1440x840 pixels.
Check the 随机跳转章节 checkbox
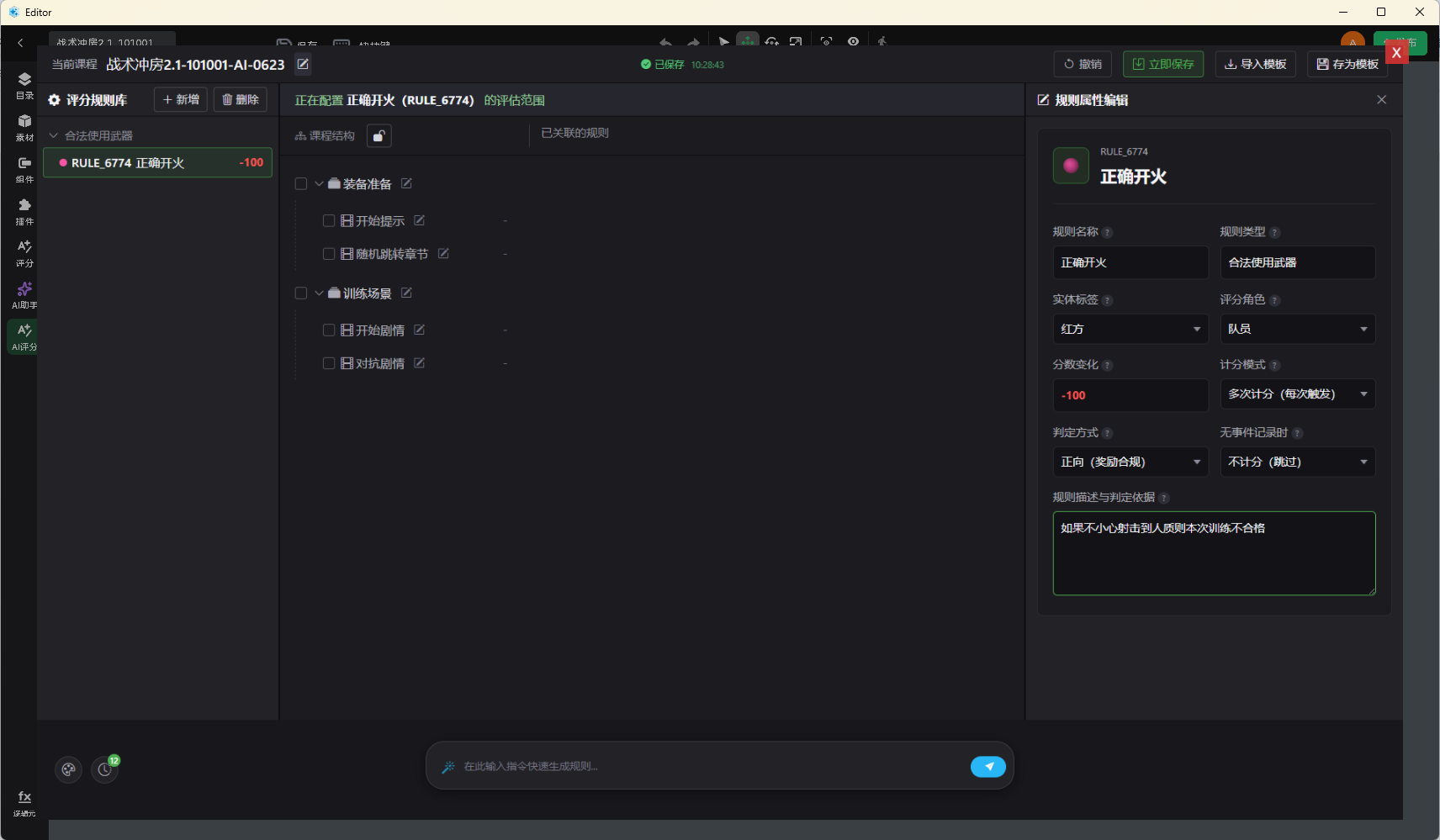(x=329, y=253)
